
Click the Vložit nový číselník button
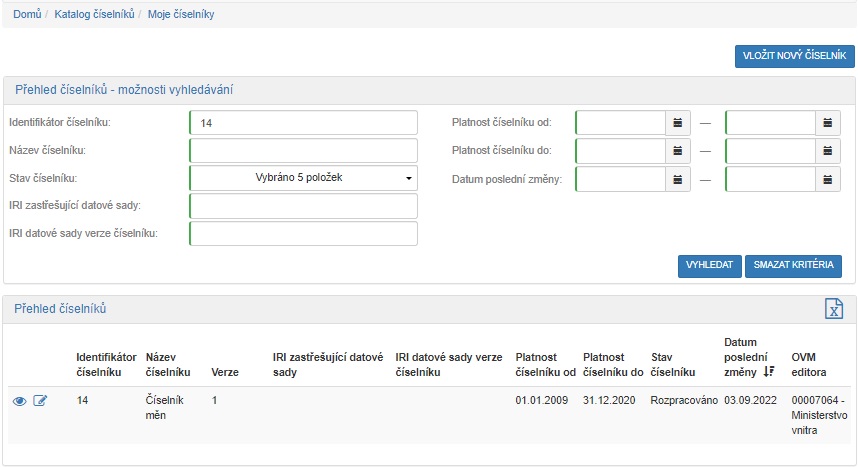[794, 56]
